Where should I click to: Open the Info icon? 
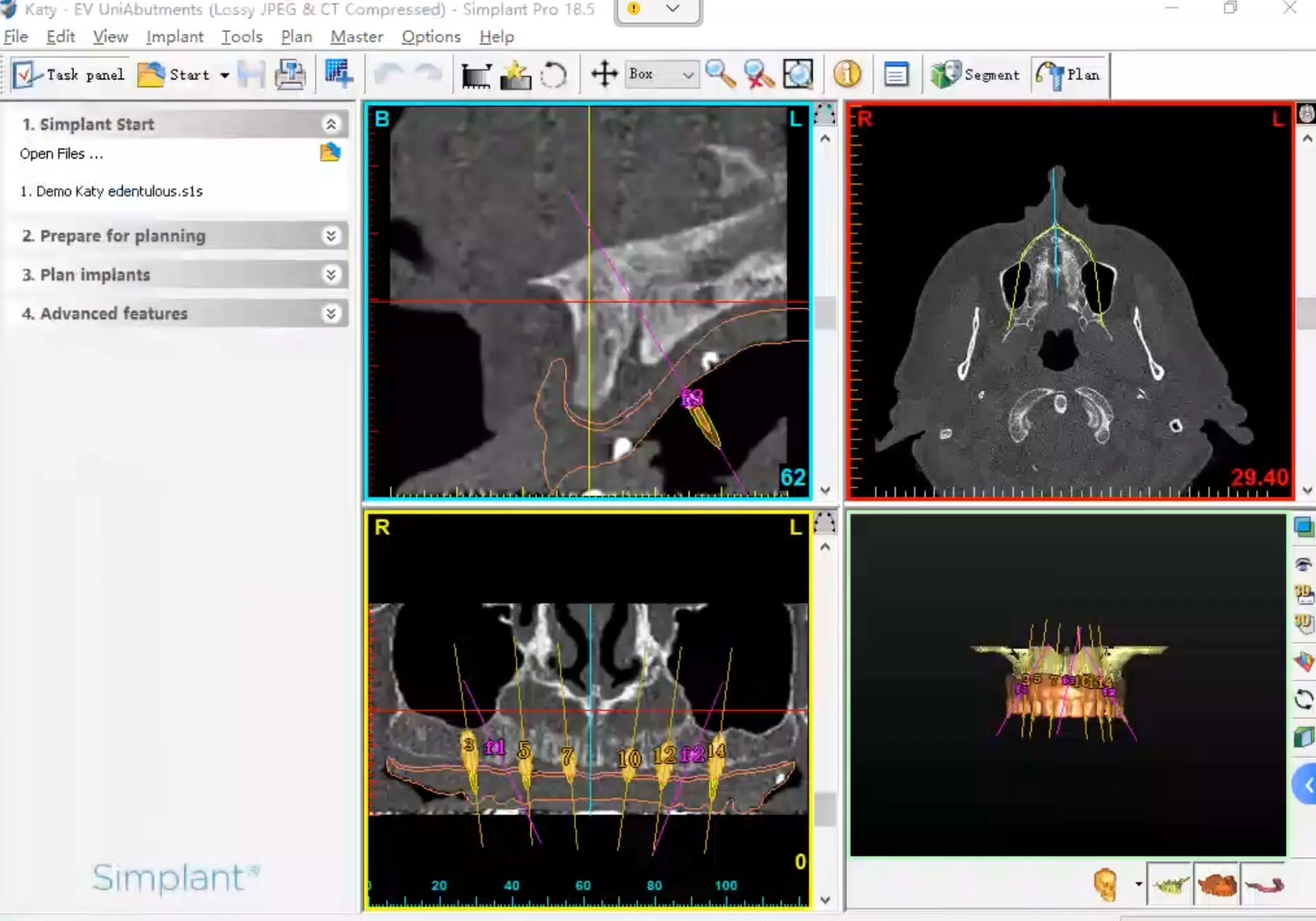click(847, 74)
